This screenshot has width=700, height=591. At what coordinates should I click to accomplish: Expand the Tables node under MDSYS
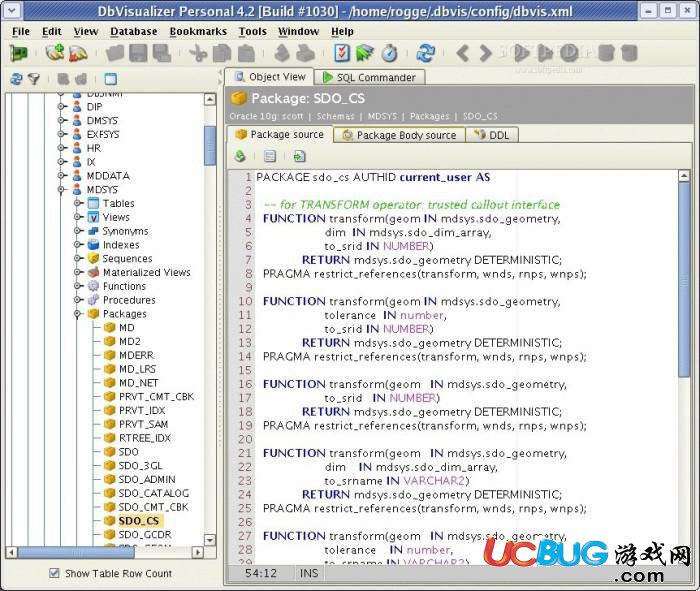click(x=77, y=203)
